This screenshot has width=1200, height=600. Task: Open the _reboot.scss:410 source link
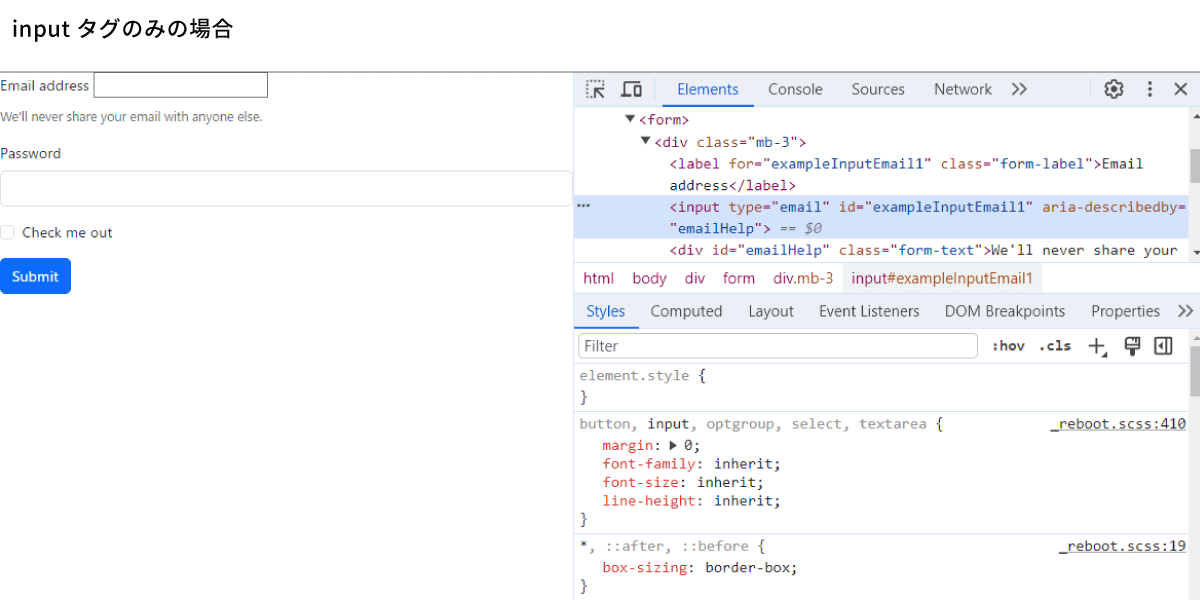point(1118,424)
